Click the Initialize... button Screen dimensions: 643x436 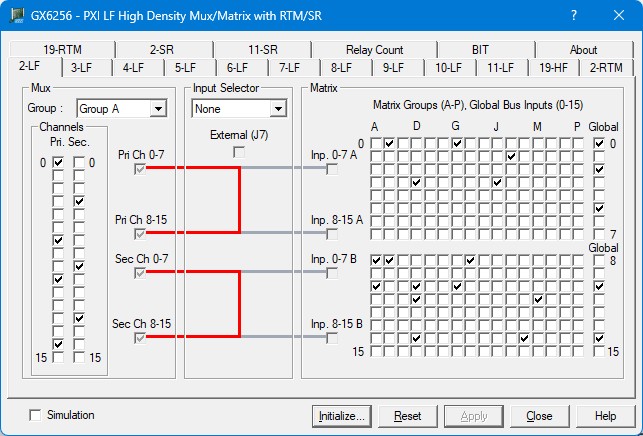[x=342, y=416]
